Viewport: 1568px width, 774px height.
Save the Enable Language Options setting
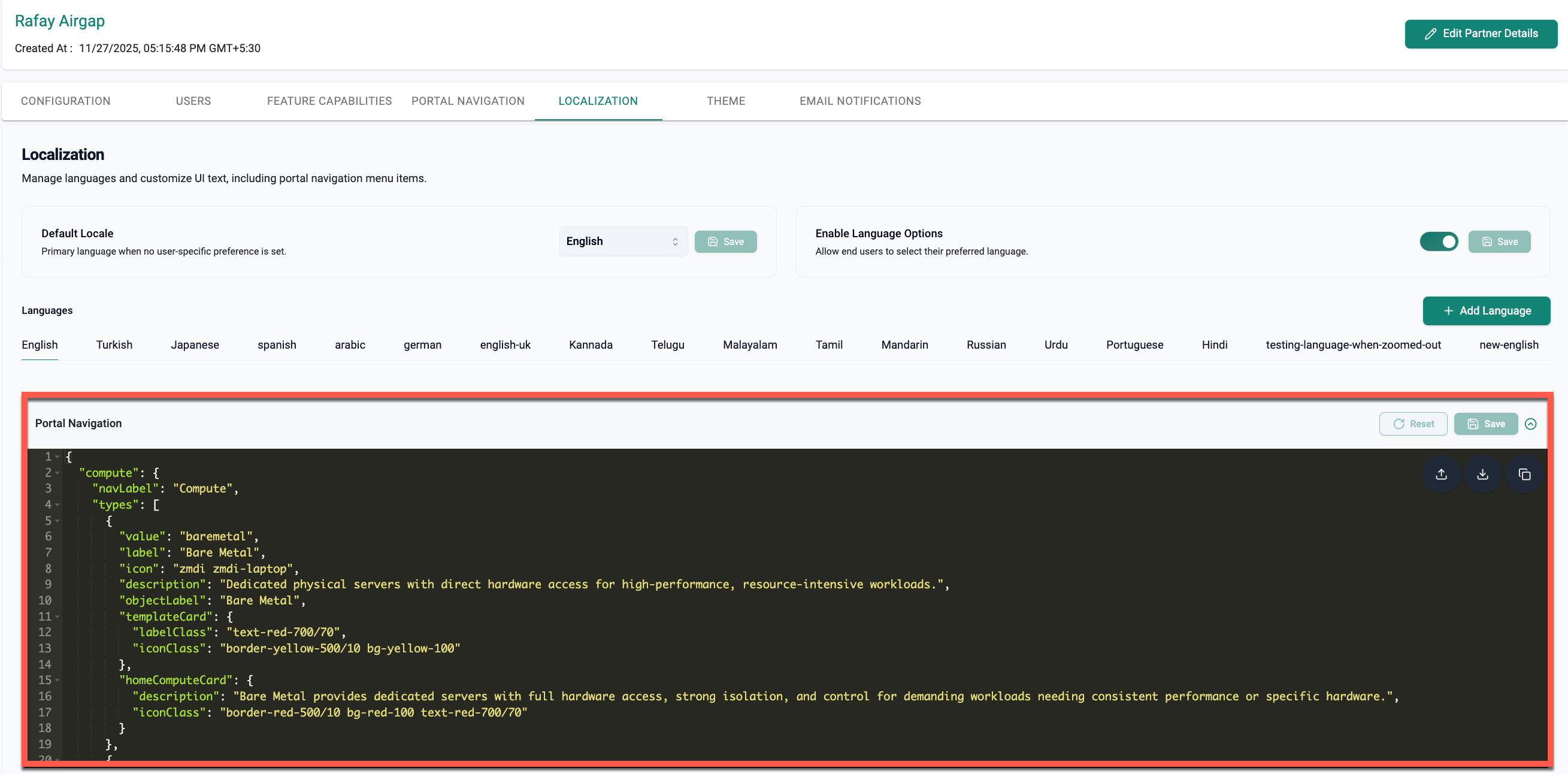tap(1499, 242)
